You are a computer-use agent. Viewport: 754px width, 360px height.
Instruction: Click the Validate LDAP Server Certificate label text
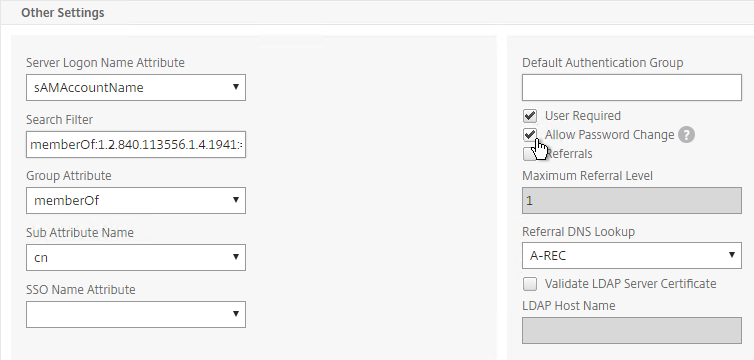[630, 284]
